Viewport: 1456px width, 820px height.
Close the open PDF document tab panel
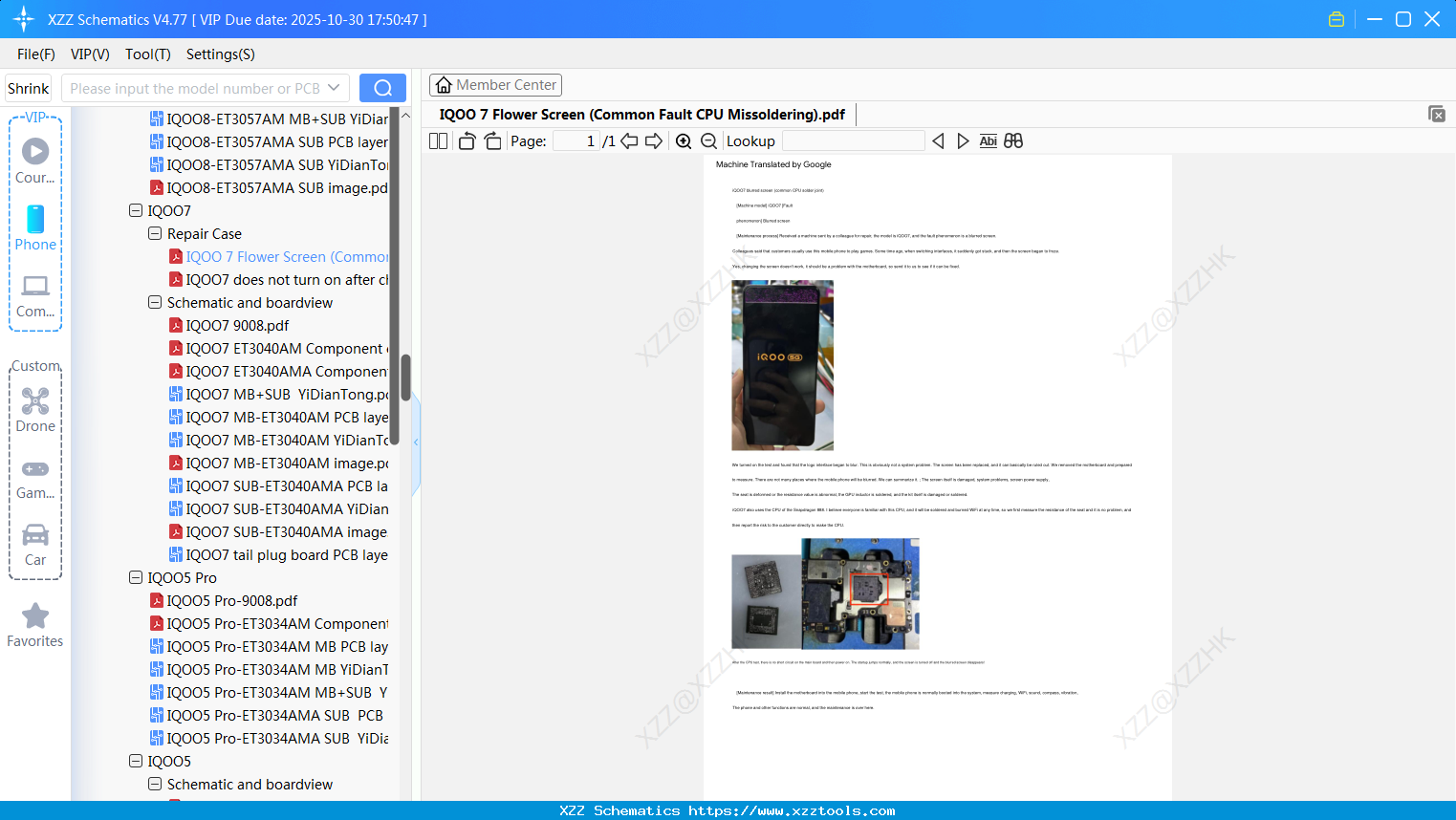(1436, 114)
